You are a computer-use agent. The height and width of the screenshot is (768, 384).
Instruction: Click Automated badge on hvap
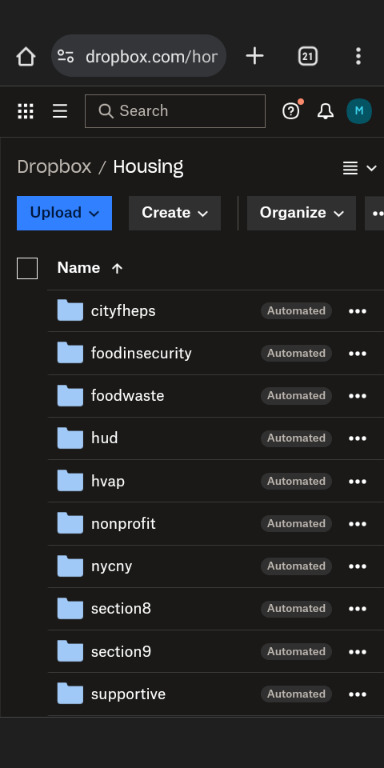[x=296, y=481]
